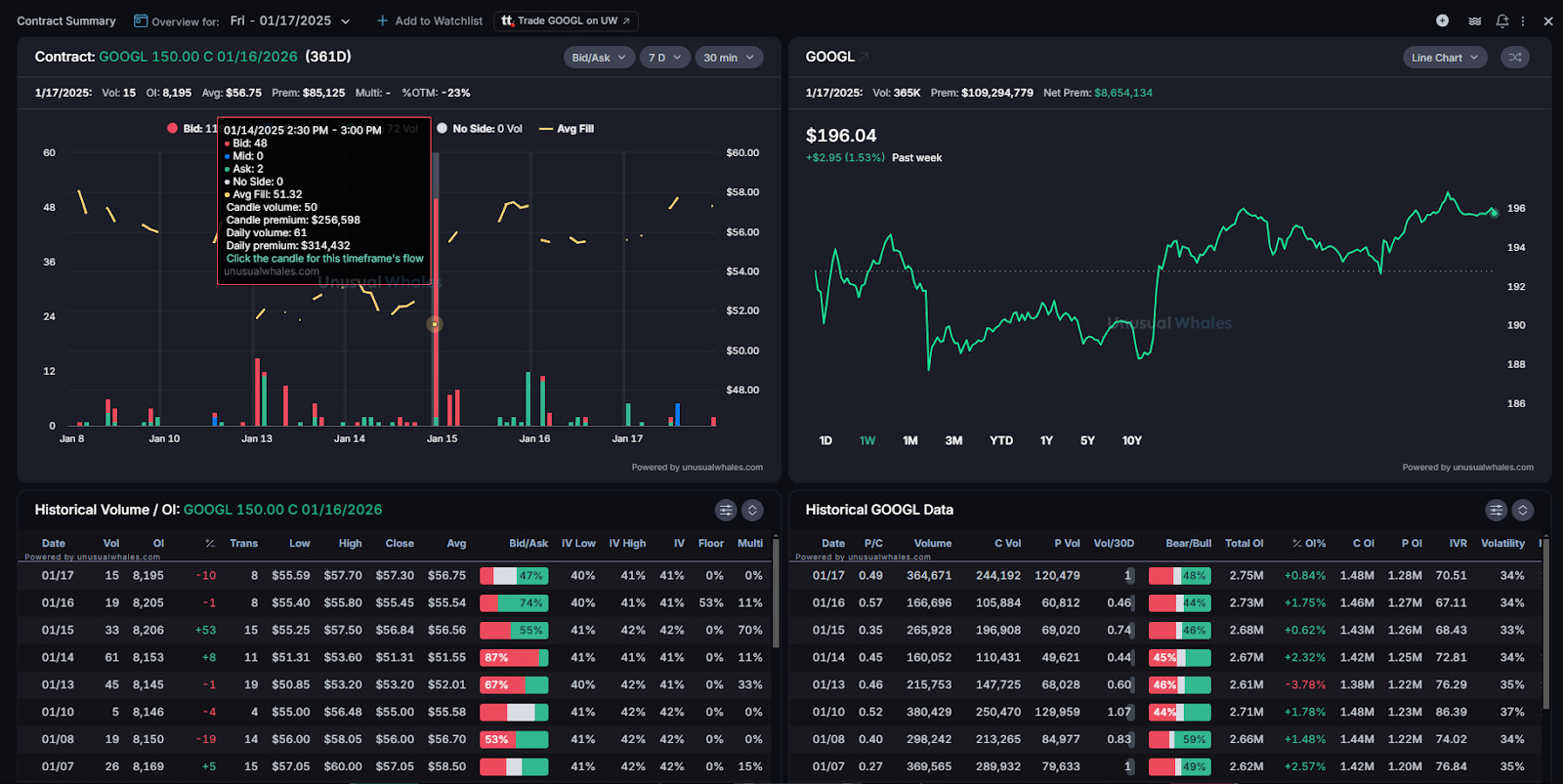Viewport: 1563px width, 784px height.
Task: Select the 1D time range
Action: coord(825,440)
